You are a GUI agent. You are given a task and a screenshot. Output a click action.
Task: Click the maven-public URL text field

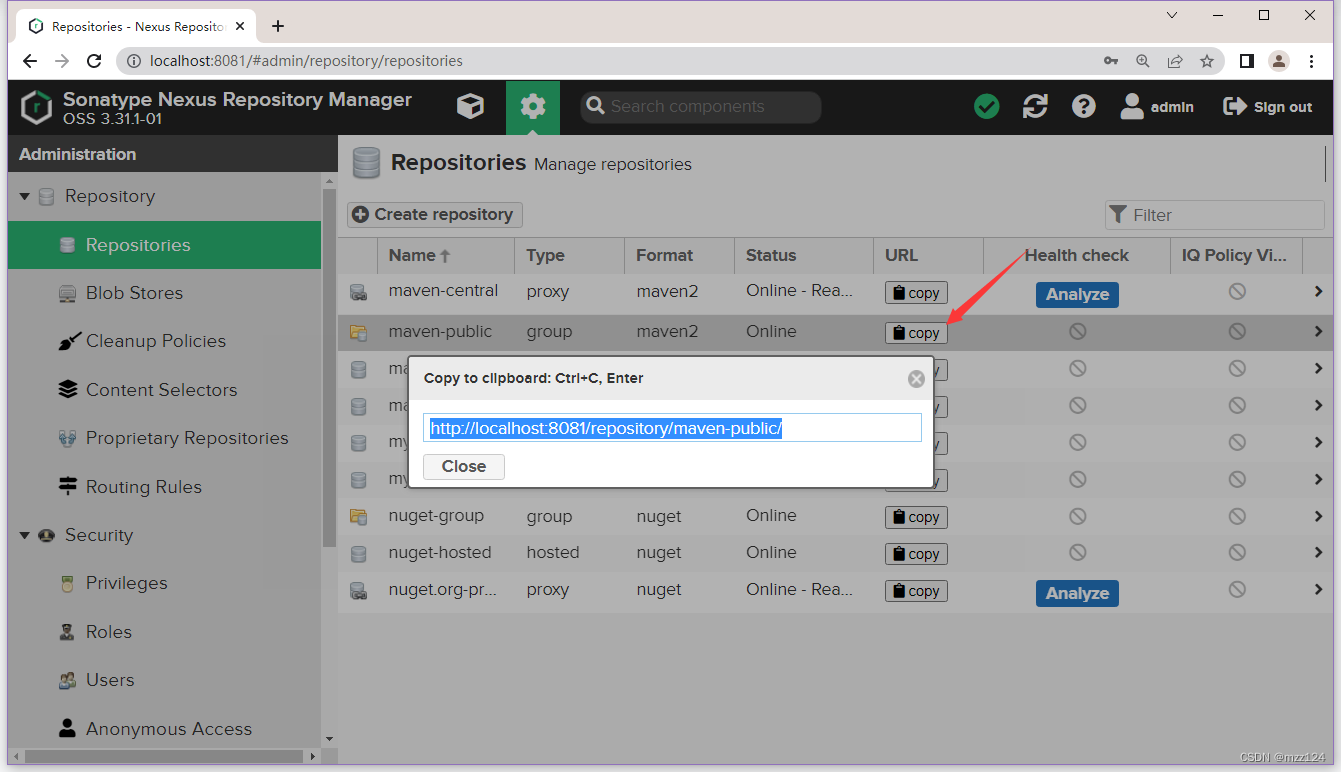tap(672, 428)
